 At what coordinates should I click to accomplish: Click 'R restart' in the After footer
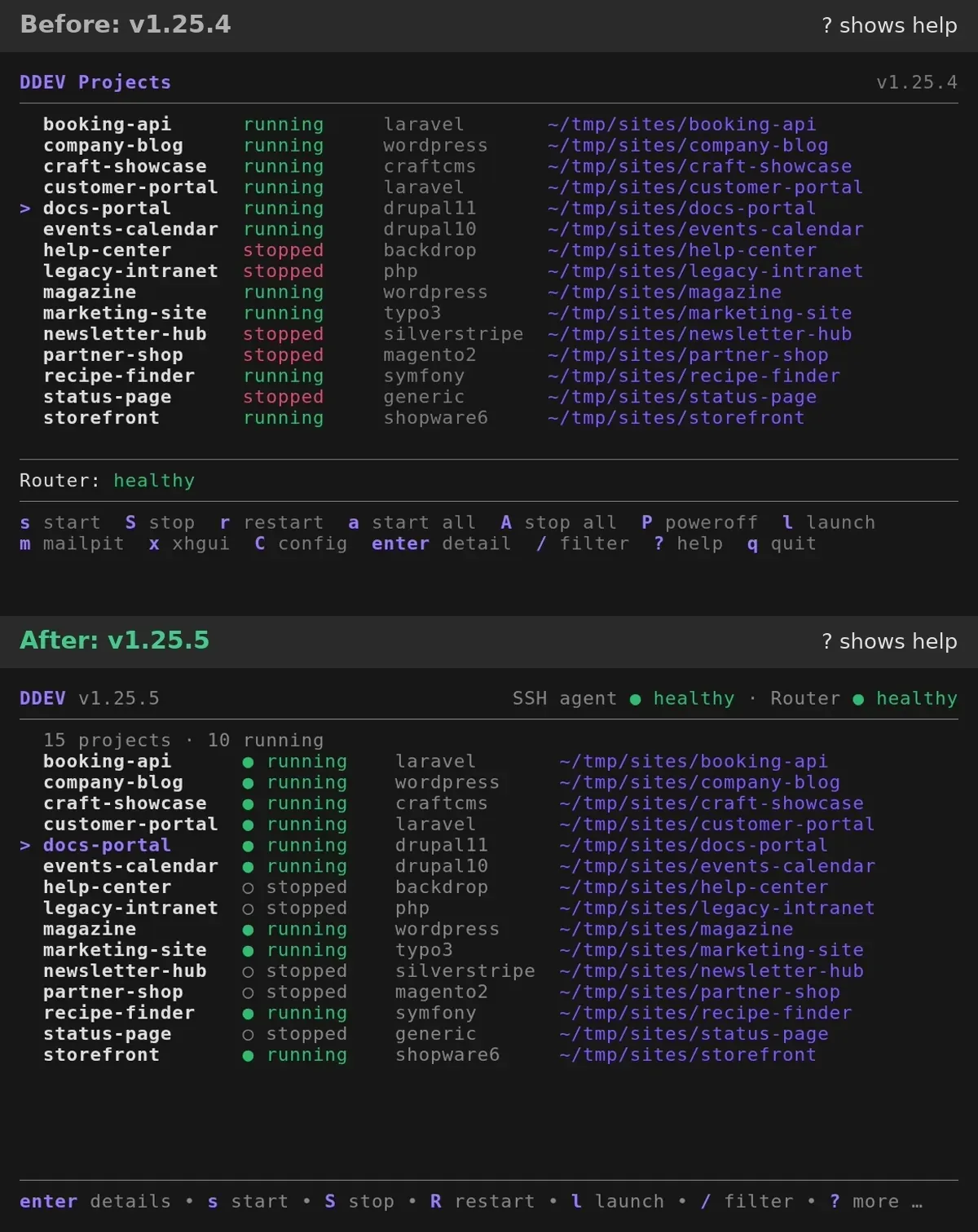(x=482, y=1202)
